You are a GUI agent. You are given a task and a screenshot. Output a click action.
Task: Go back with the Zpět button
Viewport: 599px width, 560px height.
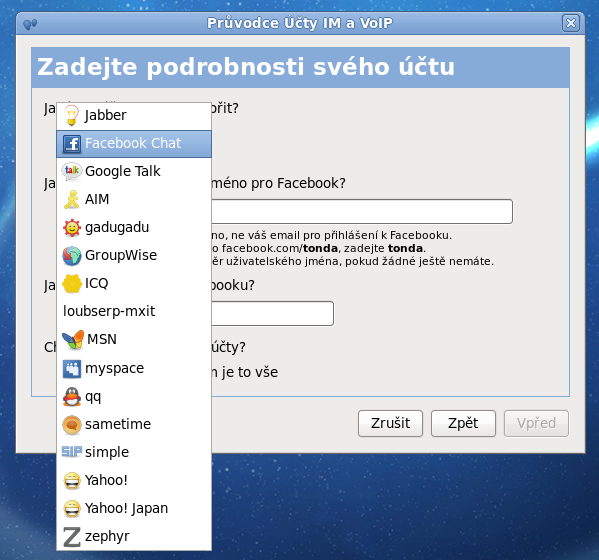coord(463,424)
